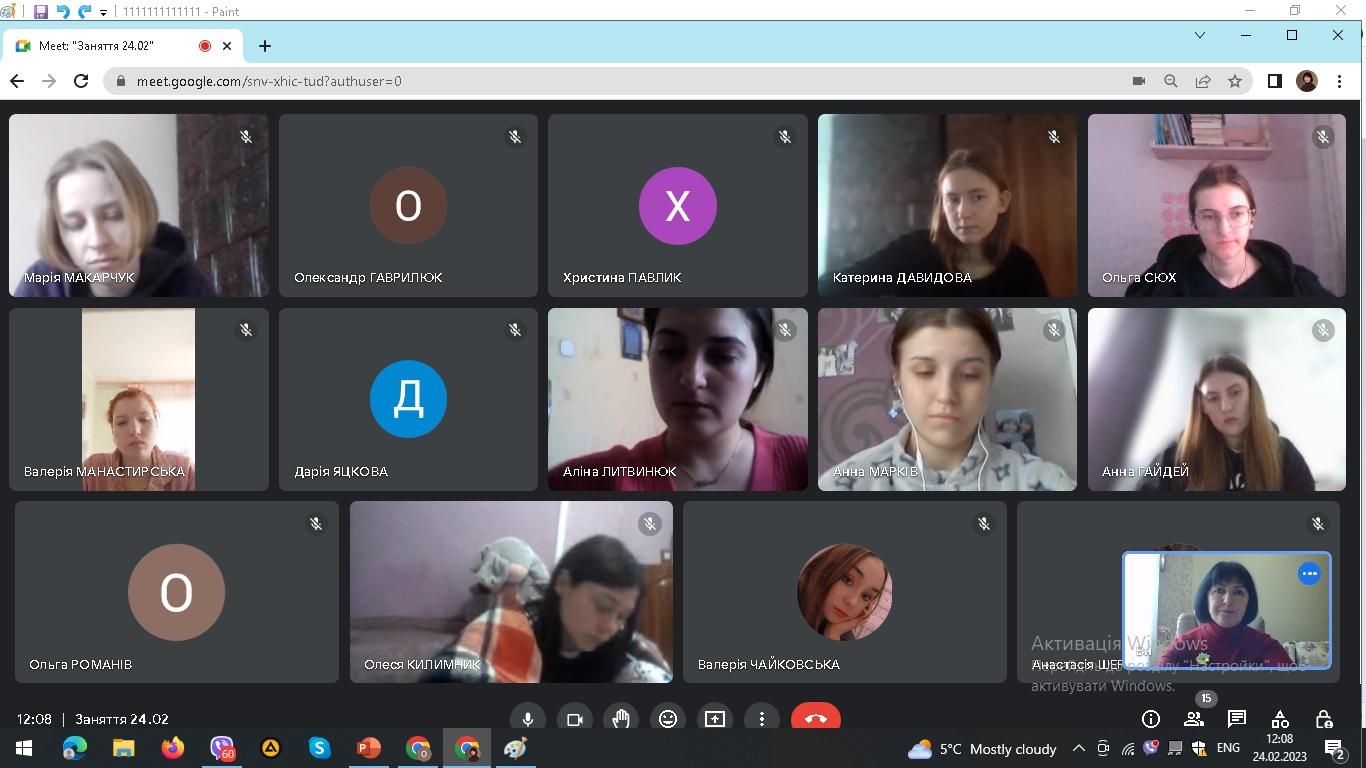Leave the call with the red hang-up button
The height and width of the screenshot is (768, 1366).
point(815,718)
